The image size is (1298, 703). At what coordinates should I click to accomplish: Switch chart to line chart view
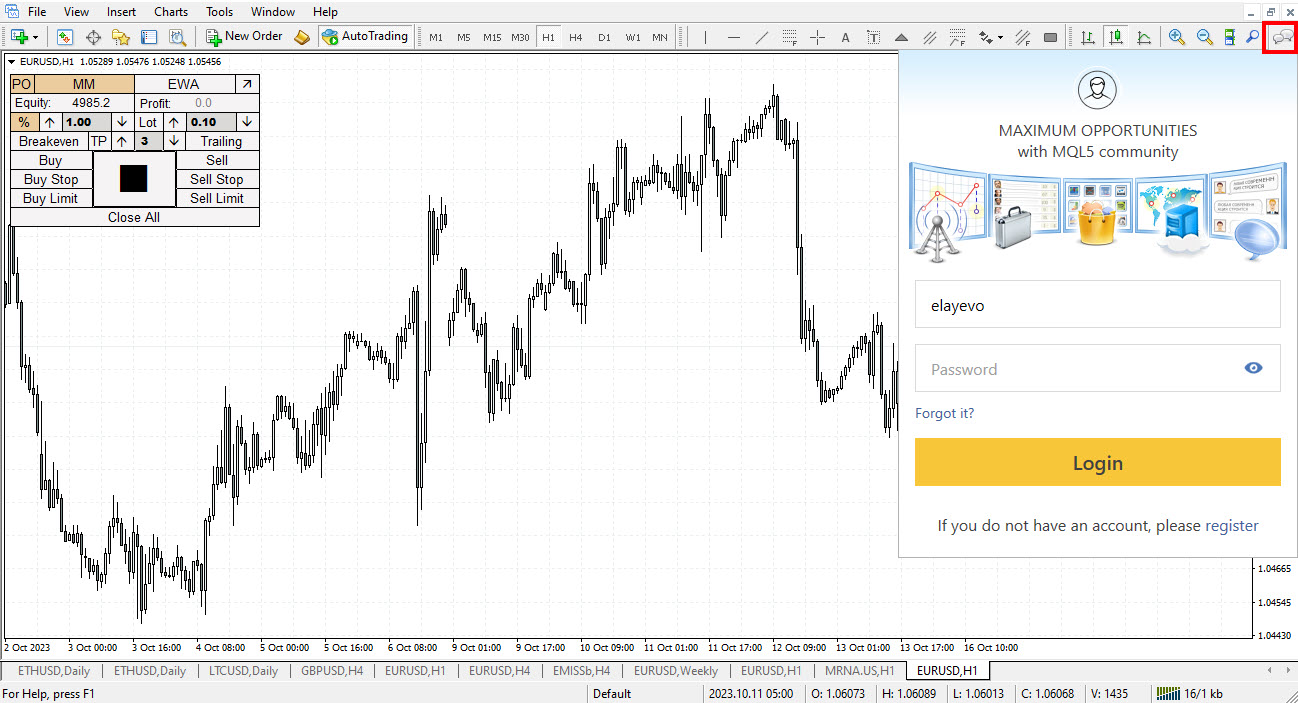point(1143,37)
